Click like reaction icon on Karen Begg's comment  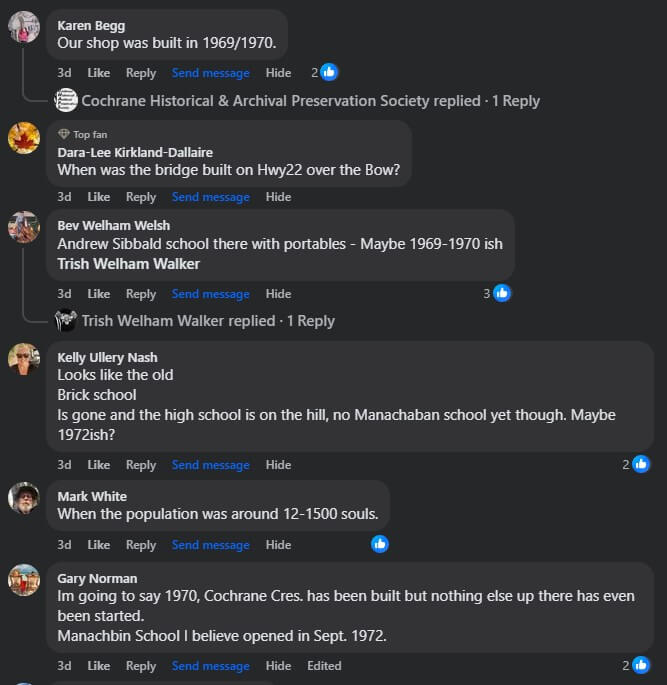click(x=329, y=72)
